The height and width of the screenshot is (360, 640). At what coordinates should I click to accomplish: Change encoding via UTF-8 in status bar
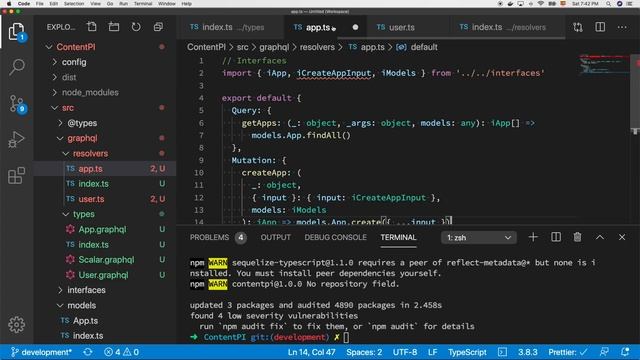coord(405,352)
